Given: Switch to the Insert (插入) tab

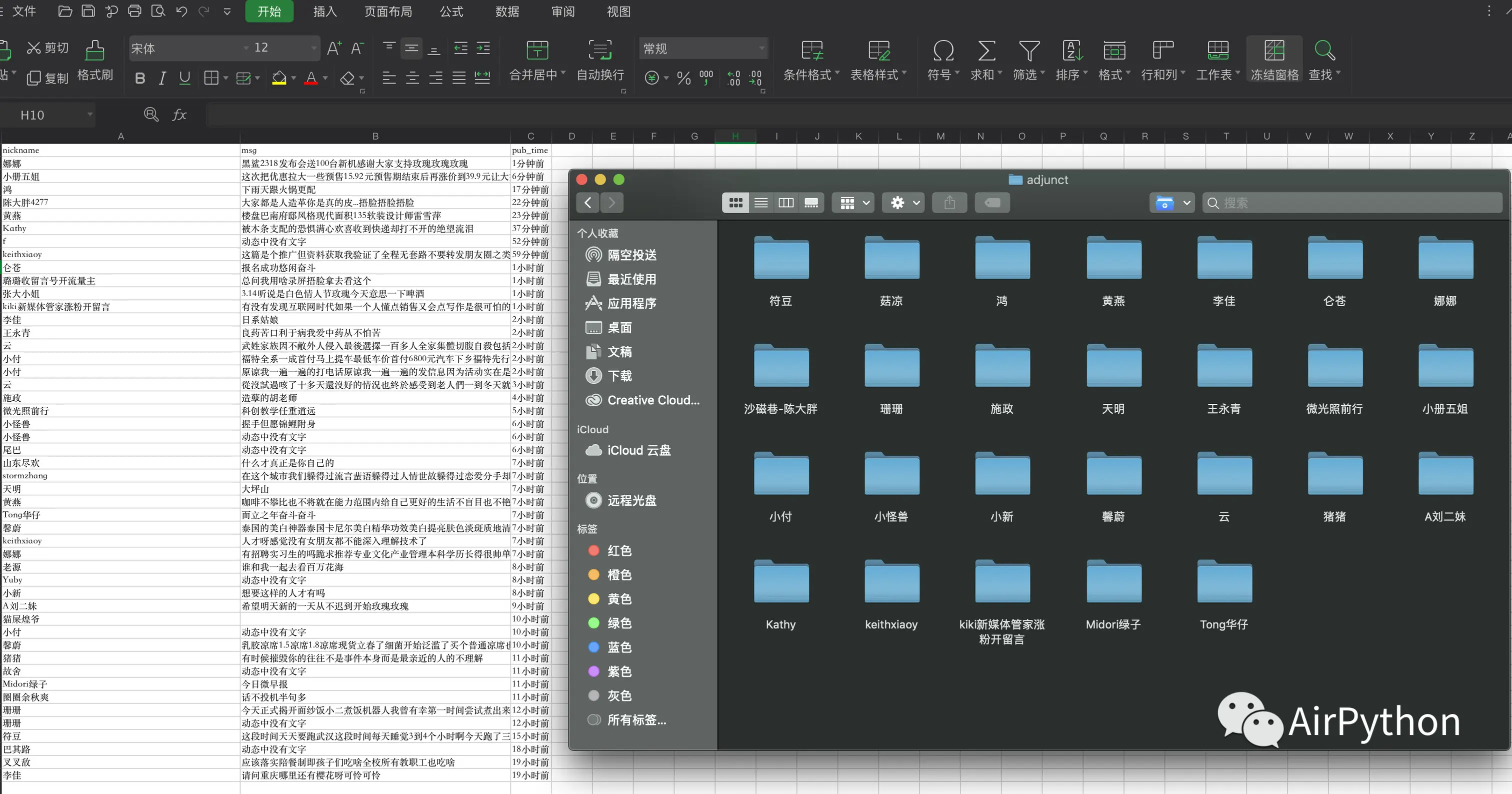Looking at the screenshot, I should pyautogui.click(x=324, y=12).
